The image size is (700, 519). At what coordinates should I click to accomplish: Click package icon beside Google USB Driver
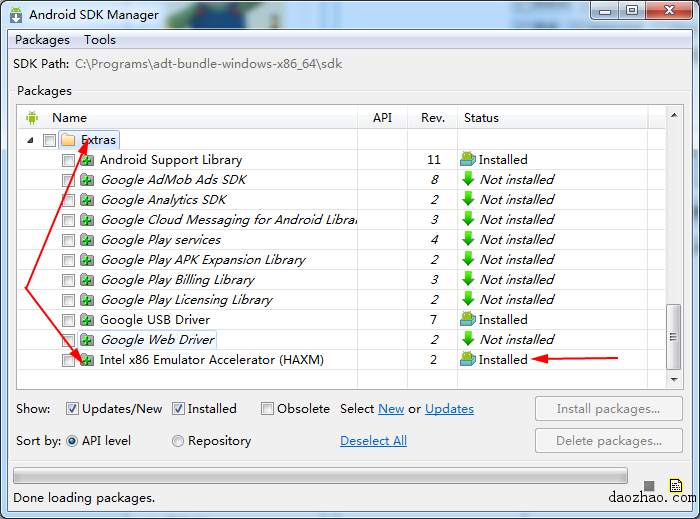coord(87,320)
